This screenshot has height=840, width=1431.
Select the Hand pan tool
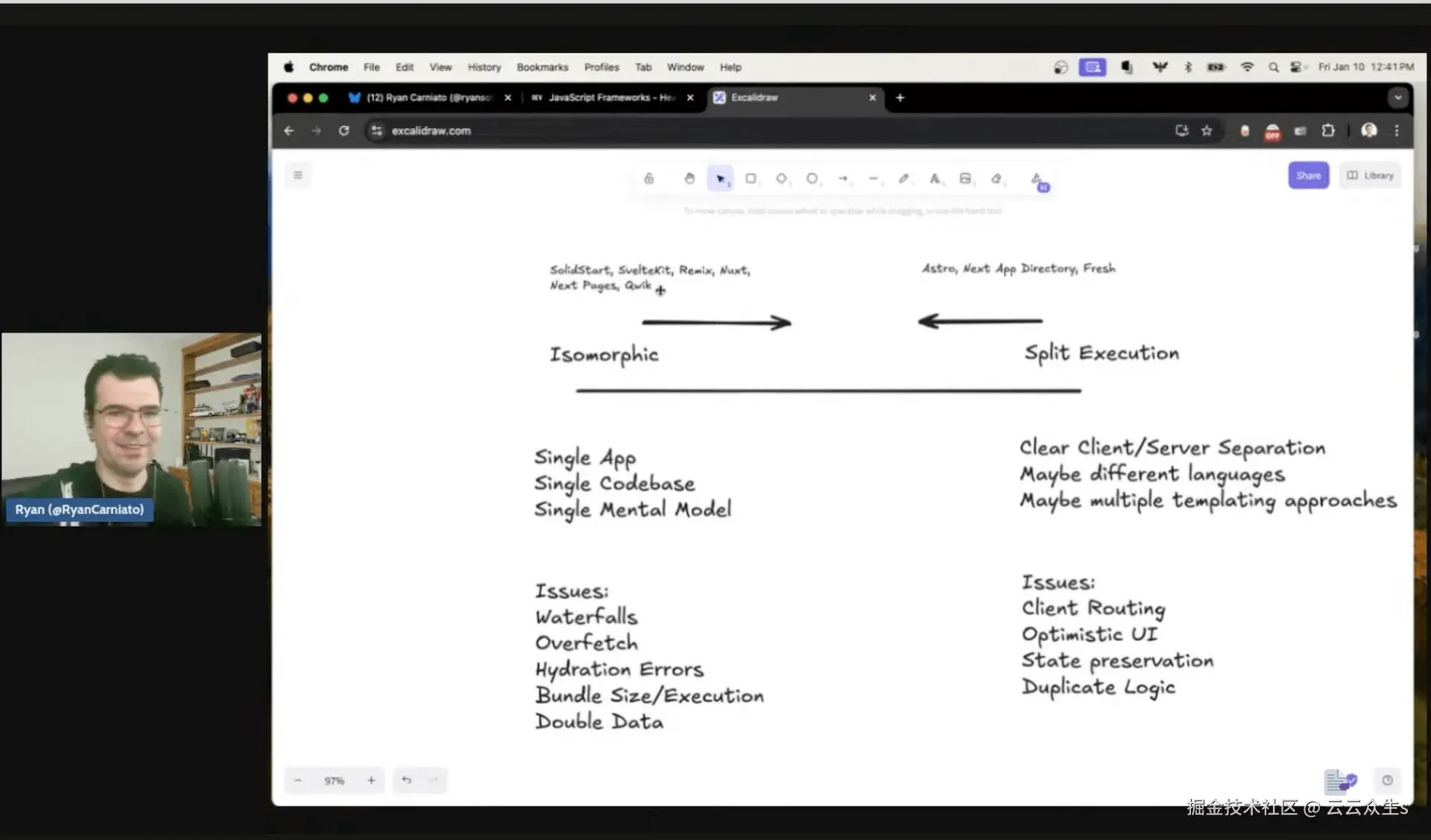689,179
